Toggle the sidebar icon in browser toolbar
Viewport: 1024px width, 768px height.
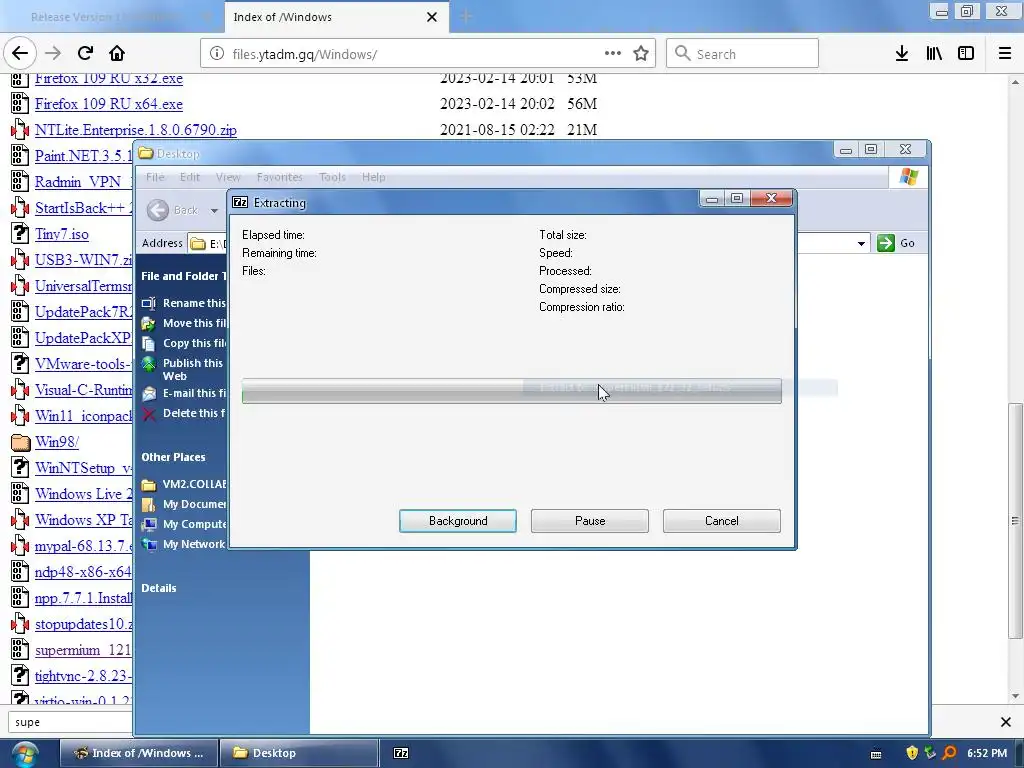click(x=966, y=54)
